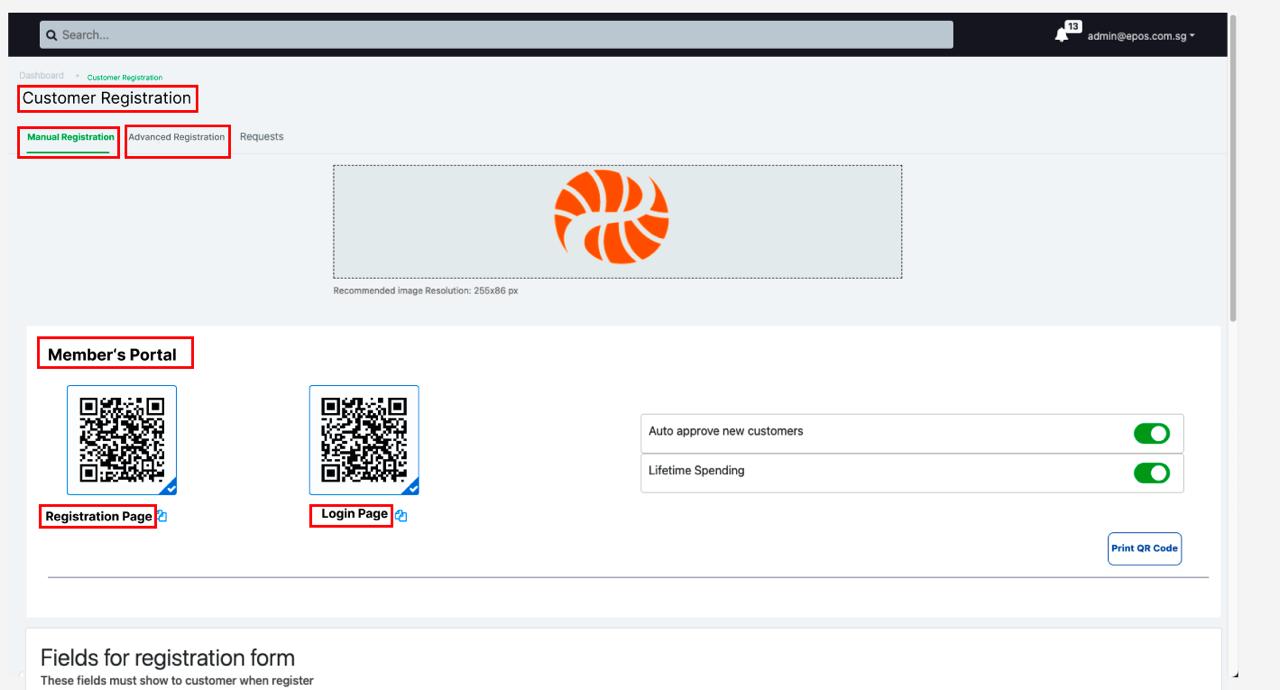Viewport: 1280px width, 690px height.
Task: Toggle Auto approve new customers switch
Action: [x=1151, y=433]
